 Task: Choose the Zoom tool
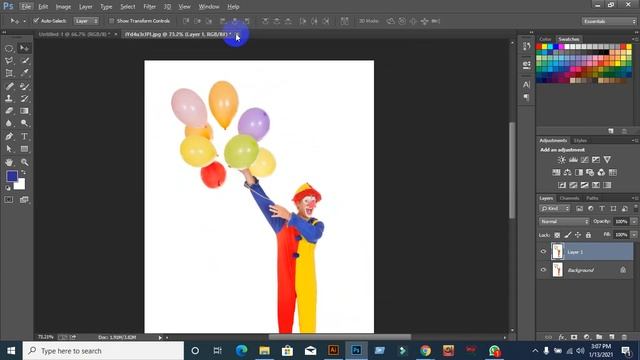point(24,162)
